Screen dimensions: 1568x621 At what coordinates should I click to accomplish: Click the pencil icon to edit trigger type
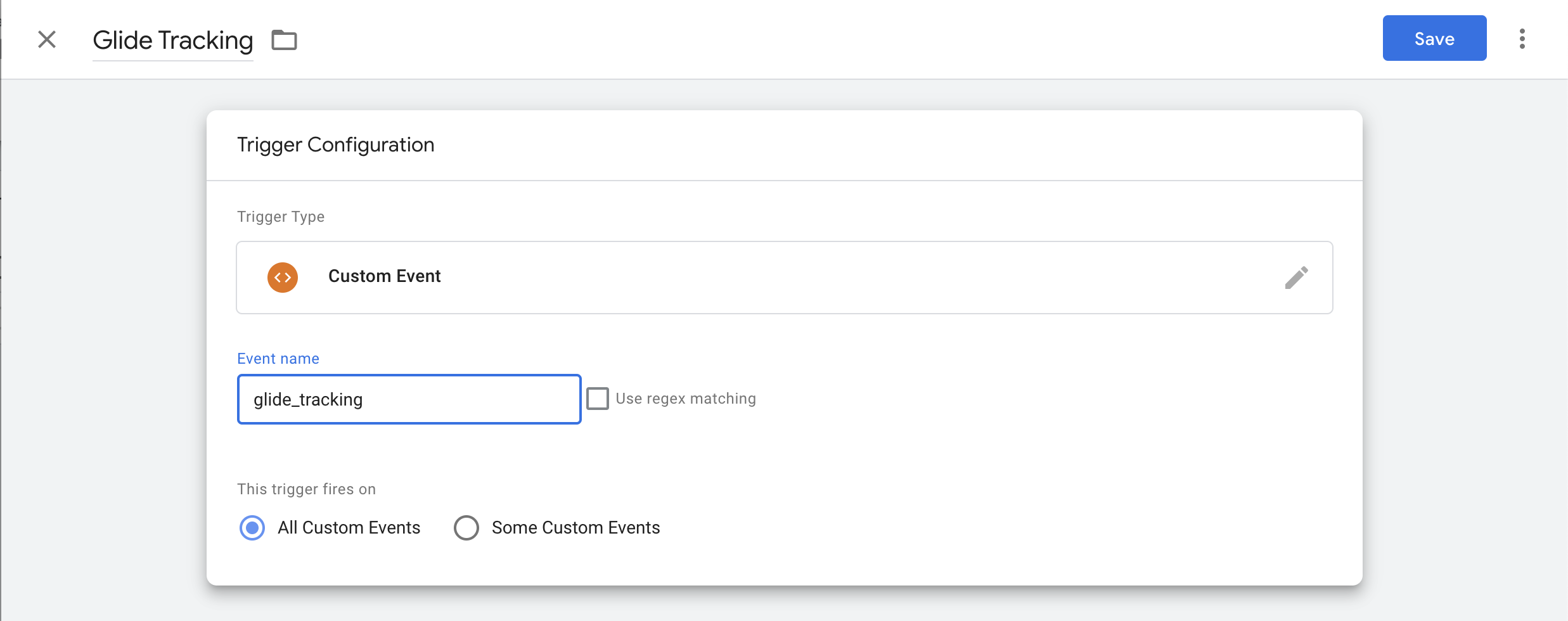pos(1296,278)
